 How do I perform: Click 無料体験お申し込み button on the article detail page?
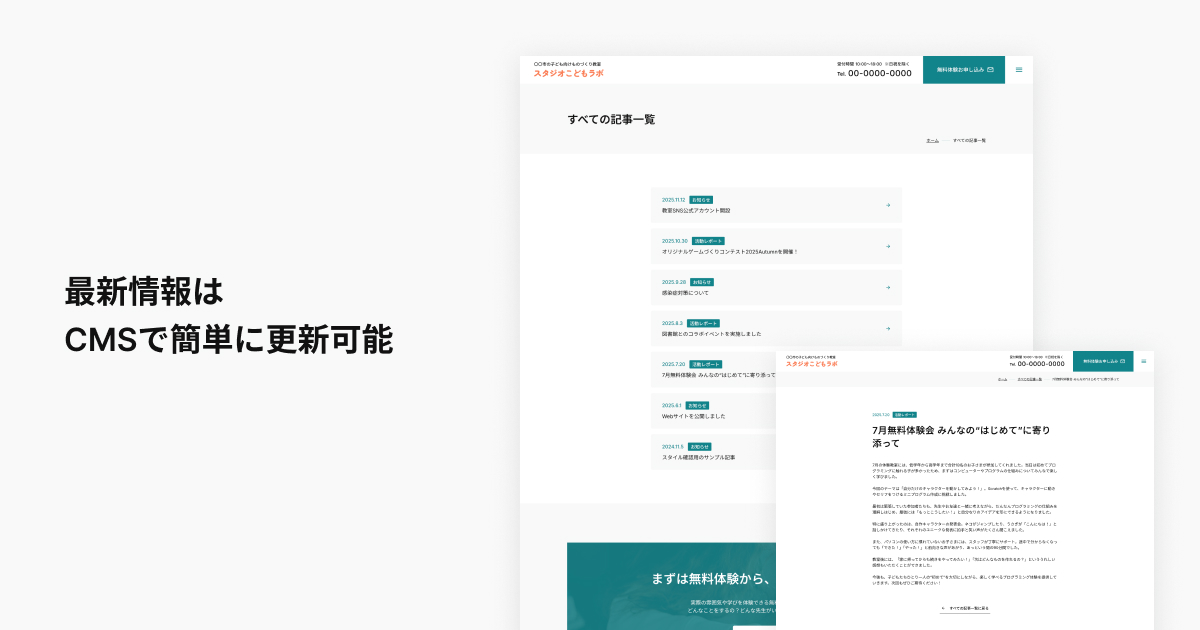point(1102,361)
